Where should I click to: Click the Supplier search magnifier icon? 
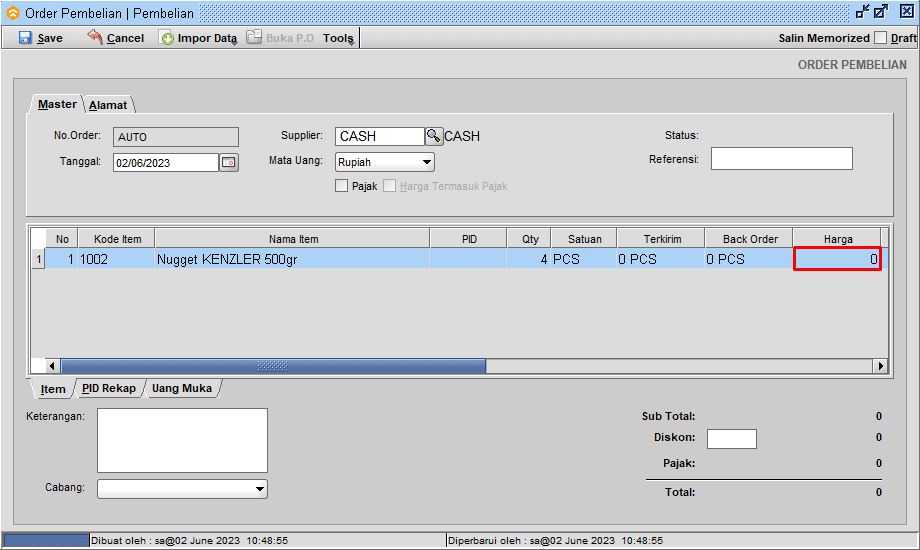[x=434, y=136]
